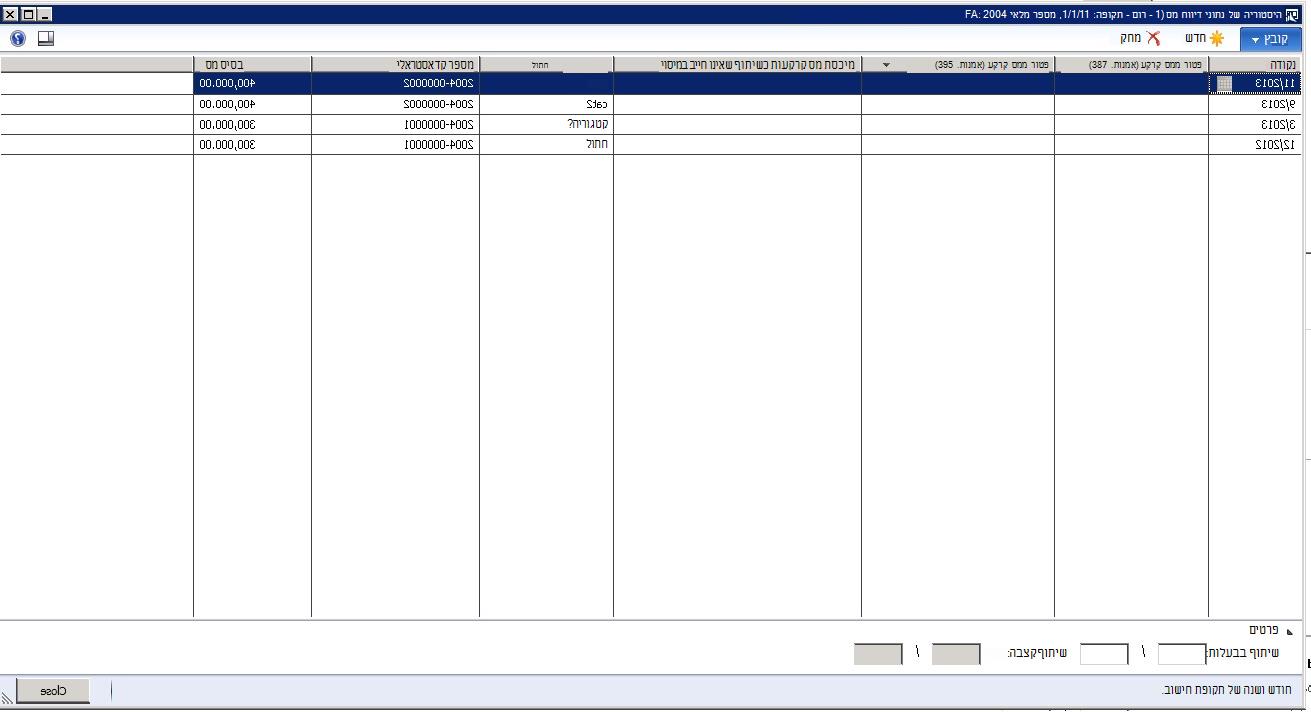Click tax base amount in the 3/2013 row
Screen dimensions: 1311x712
pyautogui.click(x=252, y=124)
